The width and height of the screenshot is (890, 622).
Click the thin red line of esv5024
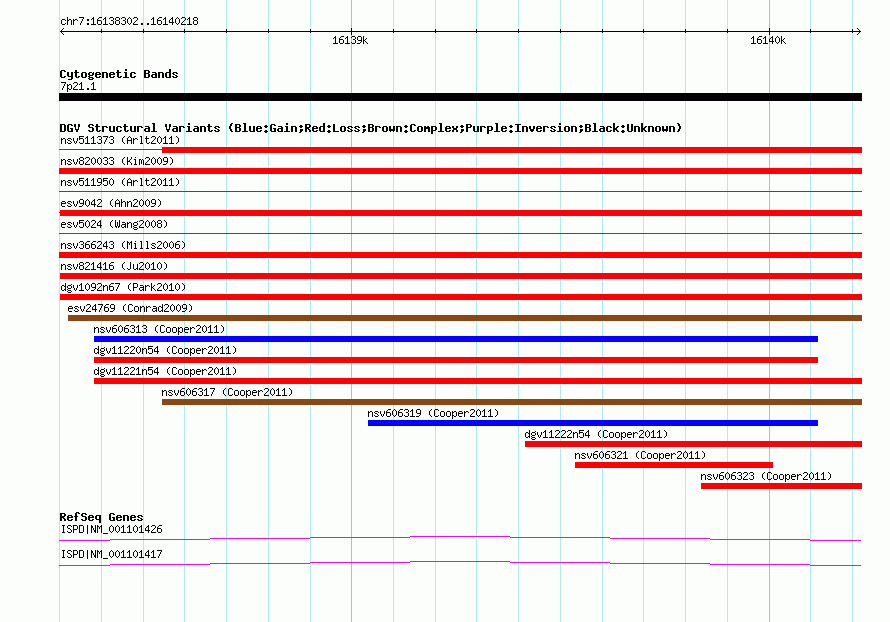tap(460, 234)
